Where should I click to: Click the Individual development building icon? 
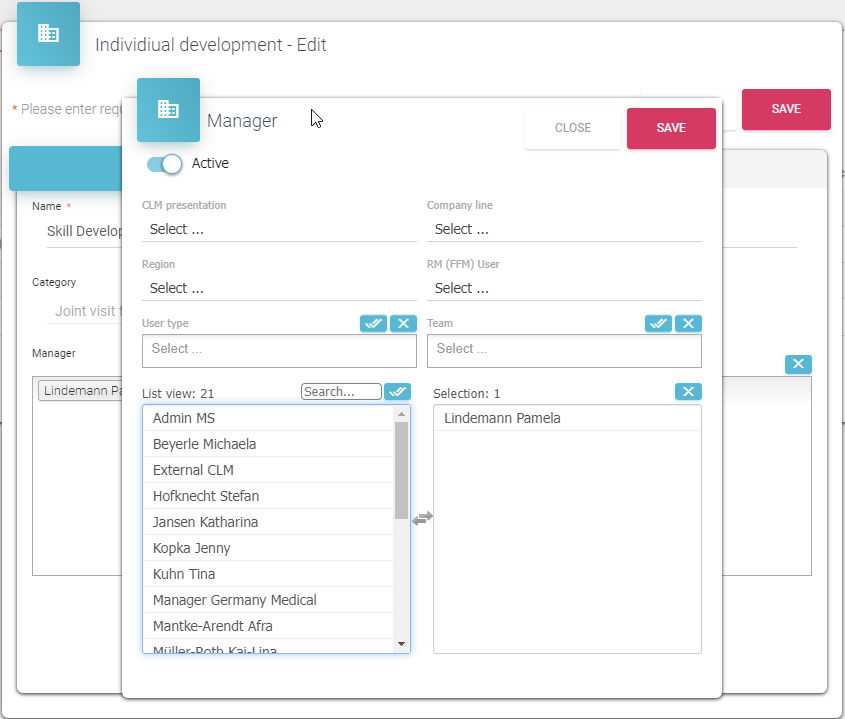(x=48, y=33)
